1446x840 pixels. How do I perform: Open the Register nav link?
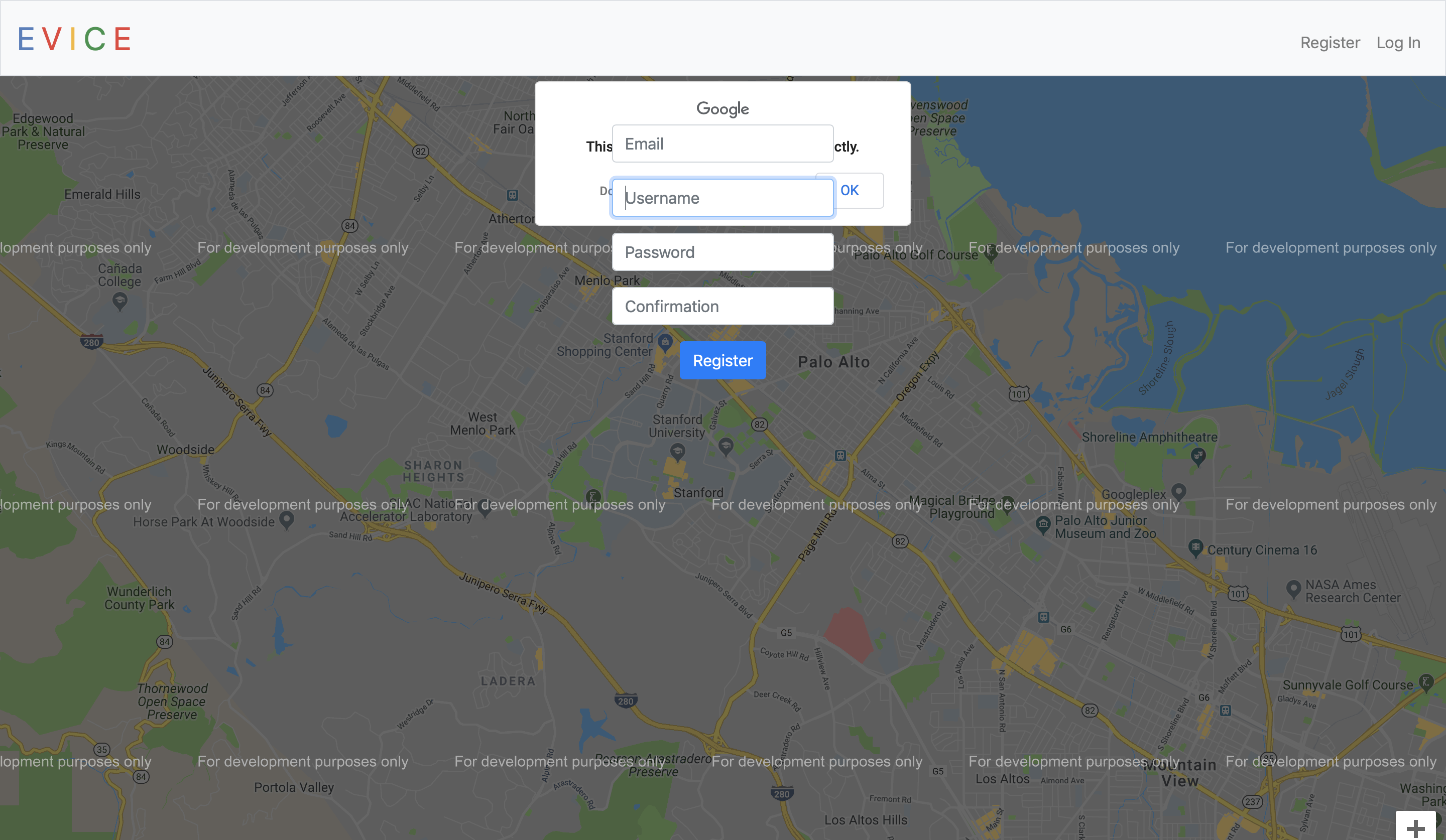point(1330,43)
